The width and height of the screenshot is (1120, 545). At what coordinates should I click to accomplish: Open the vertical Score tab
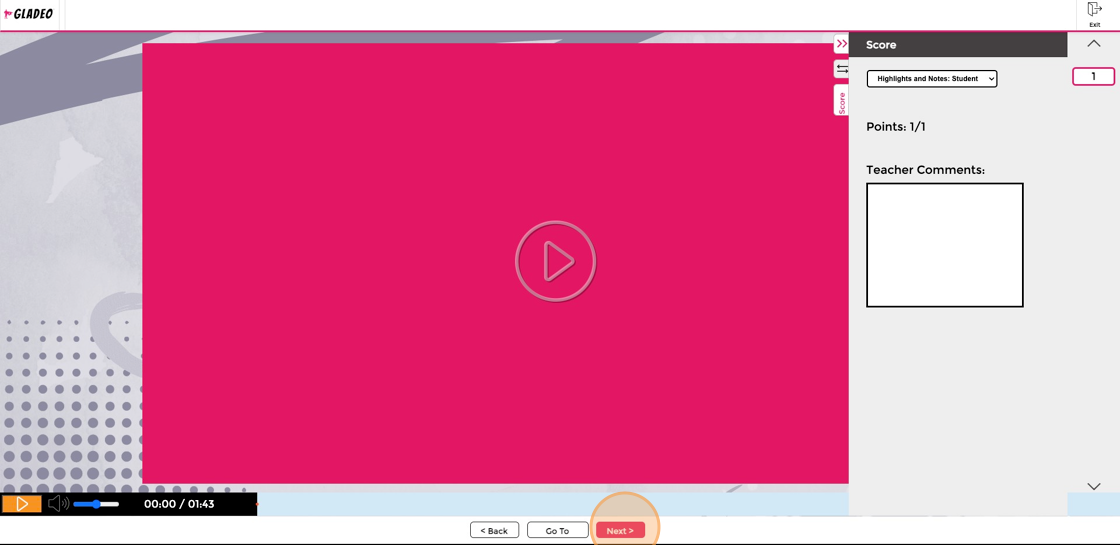841,101
